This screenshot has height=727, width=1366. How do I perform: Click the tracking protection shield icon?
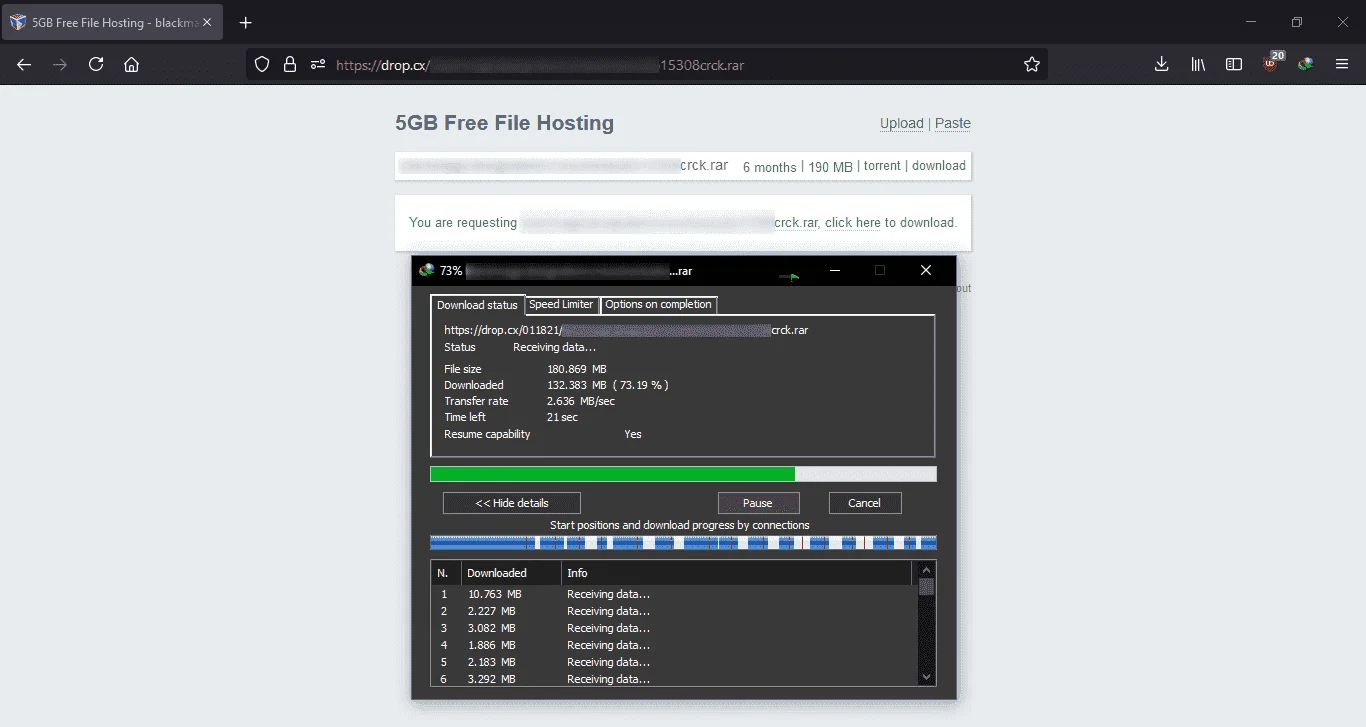point(262,65)
